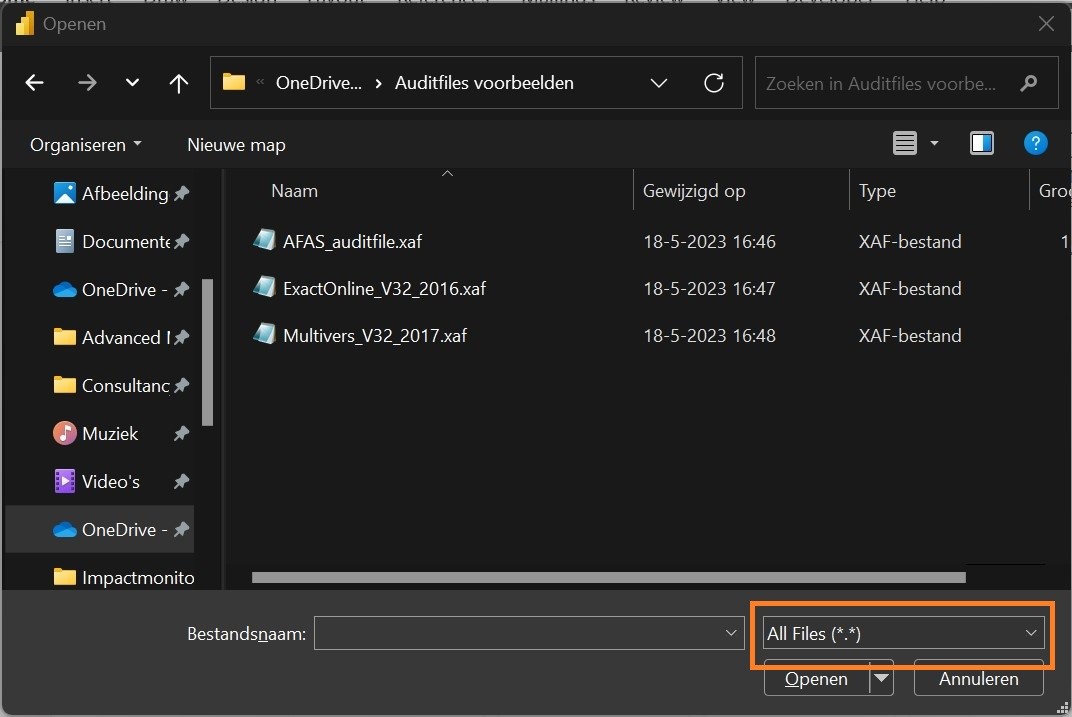Screen dimensions: 1072x717
Task: Click the horizontal scrollbar in file list
Action: pyautogui.click(x=608, y=577)
